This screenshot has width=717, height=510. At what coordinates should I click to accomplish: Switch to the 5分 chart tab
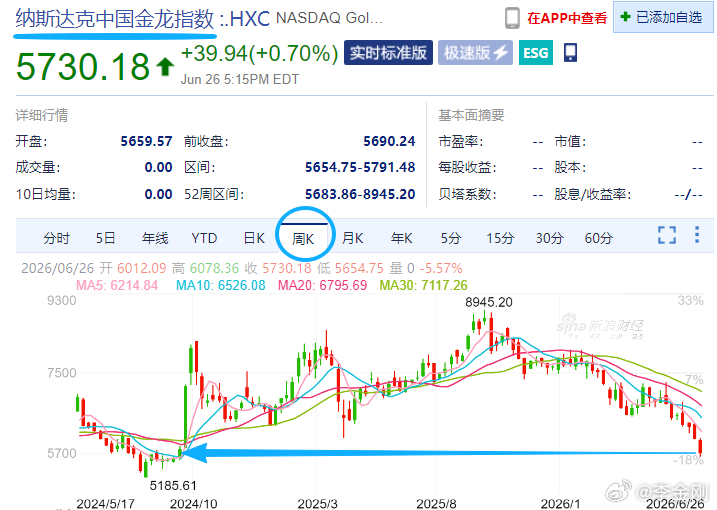[451, 238]
